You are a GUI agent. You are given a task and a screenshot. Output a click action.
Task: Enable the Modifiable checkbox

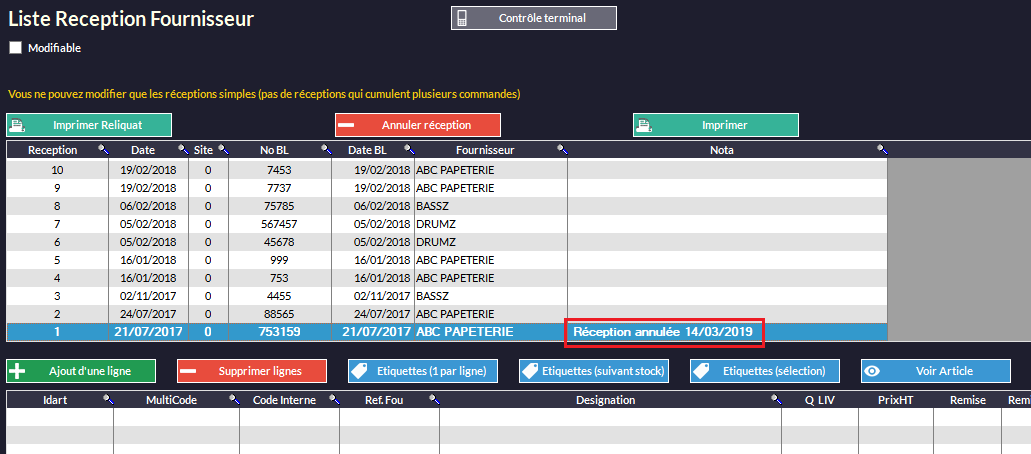[15, 47]
